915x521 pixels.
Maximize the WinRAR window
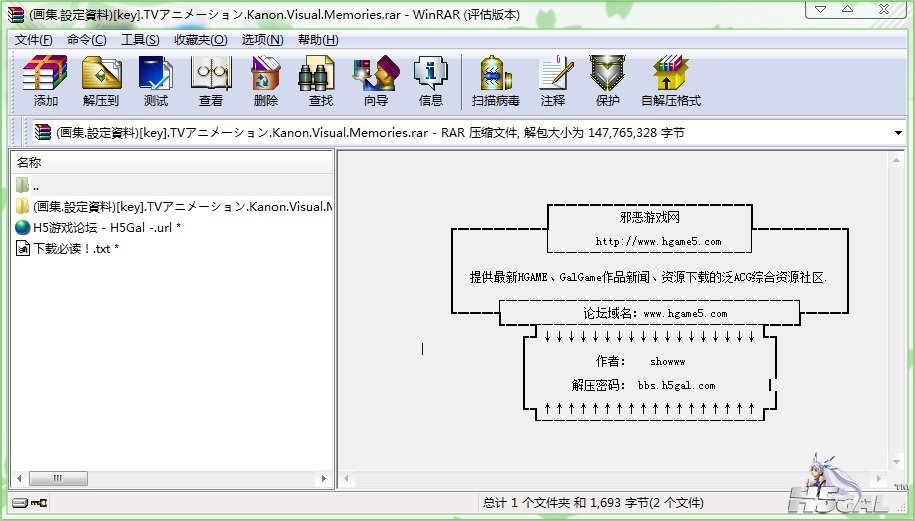click(847, 9)
